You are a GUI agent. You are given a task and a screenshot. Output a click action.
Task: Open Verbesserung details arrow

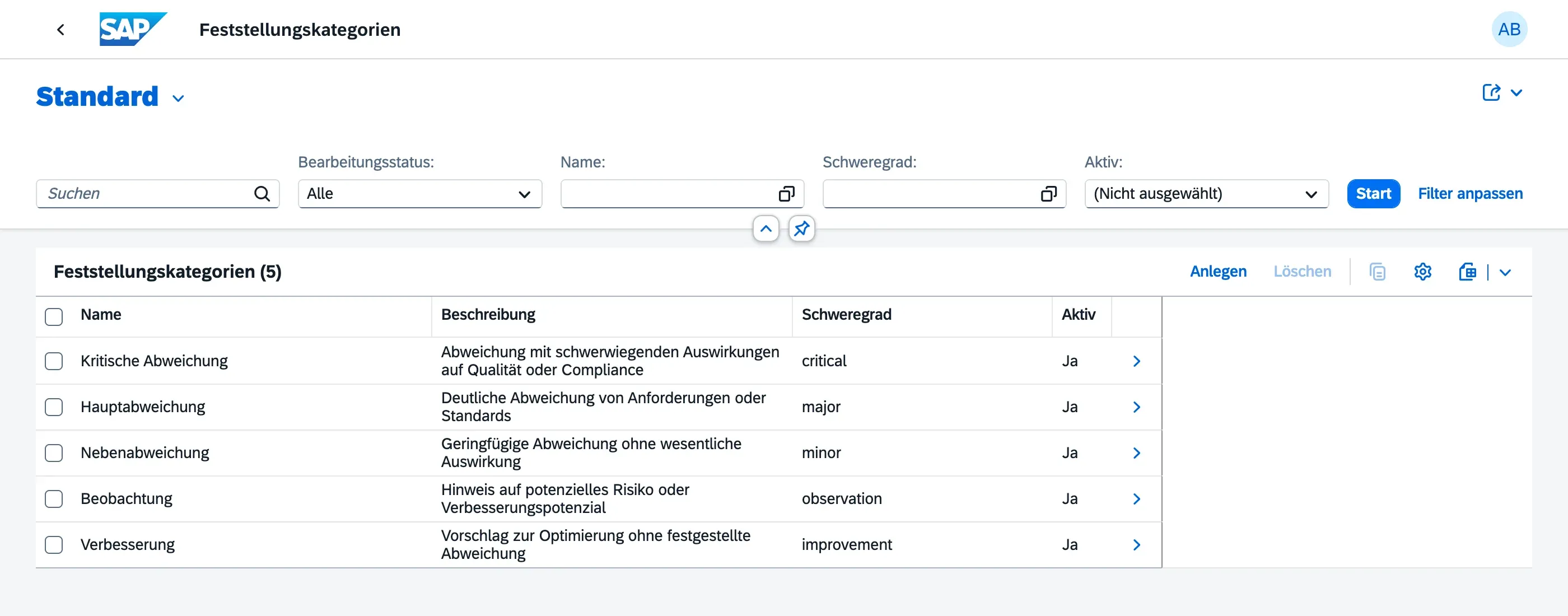coord(1136,544)
